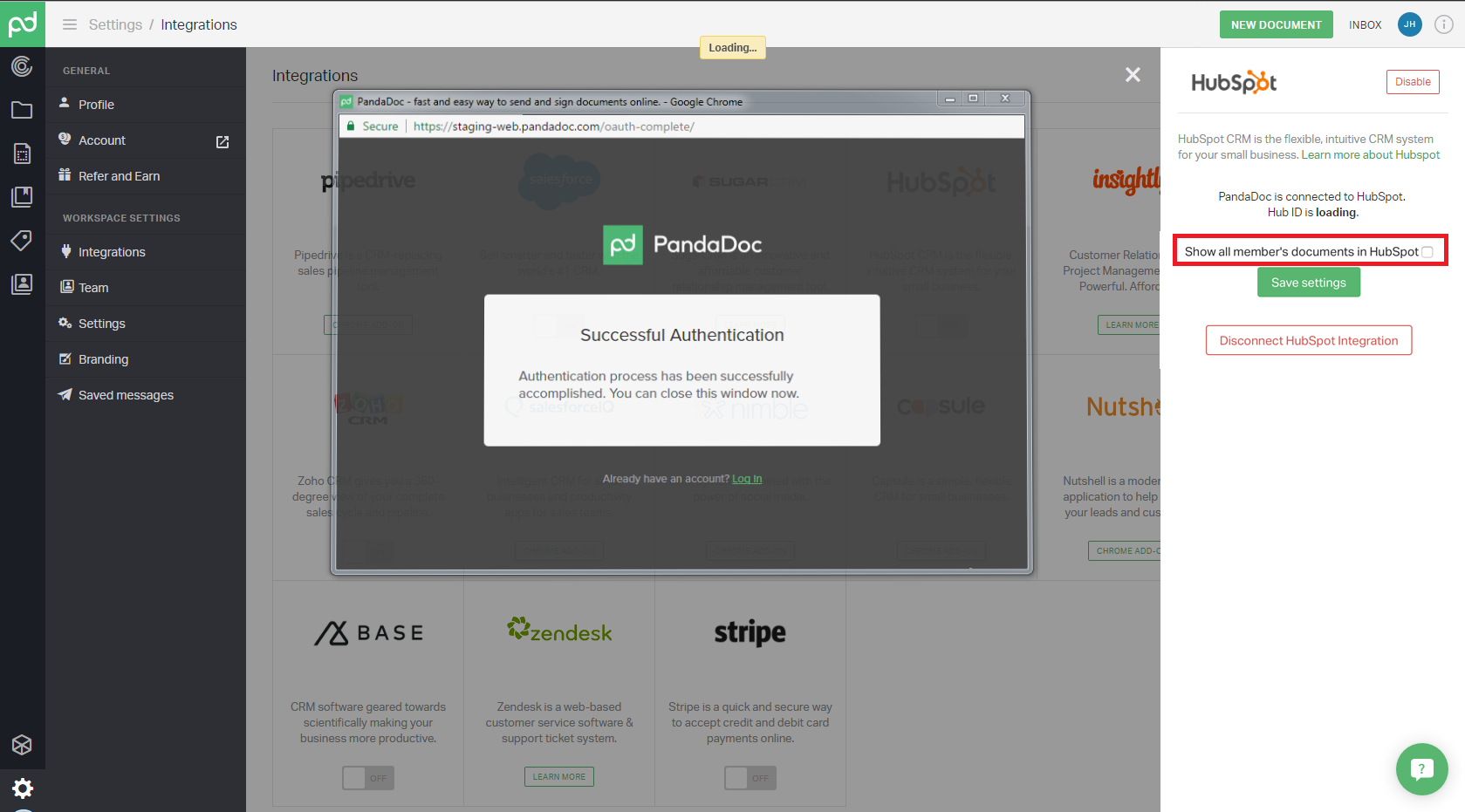Click the NEW DOCUMENT button
Screen dimensions: 1465x812
pos(1276,24)
